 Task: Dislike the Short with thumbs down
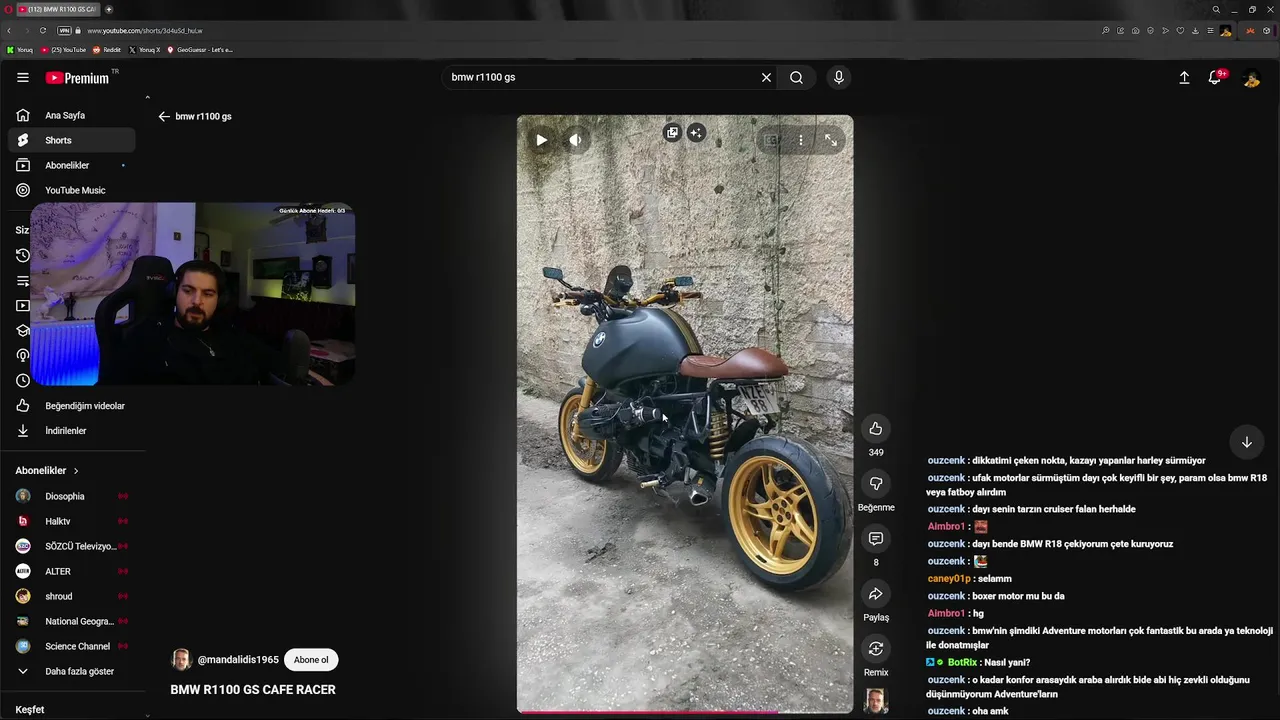point(876,484)
